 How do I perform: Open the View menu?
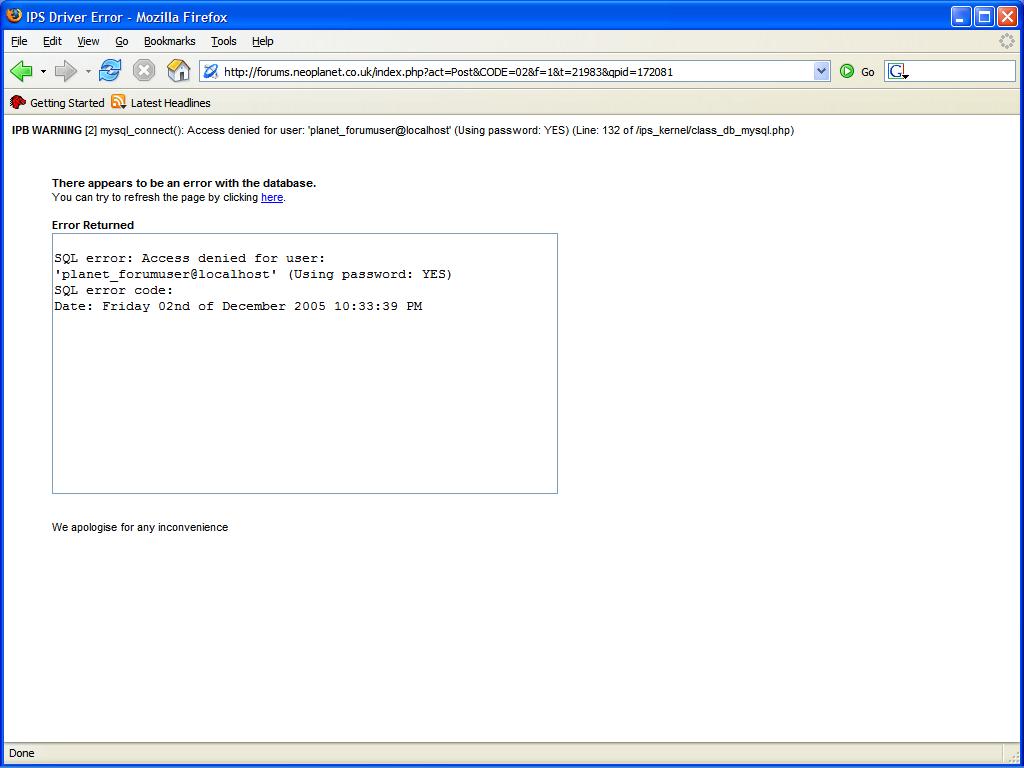click(x=88, y=41)
